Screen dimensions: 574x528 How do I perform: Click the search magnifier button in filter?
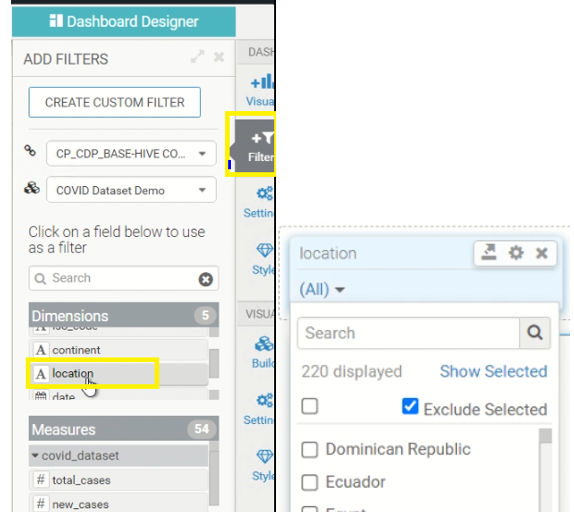pos(534,333)
